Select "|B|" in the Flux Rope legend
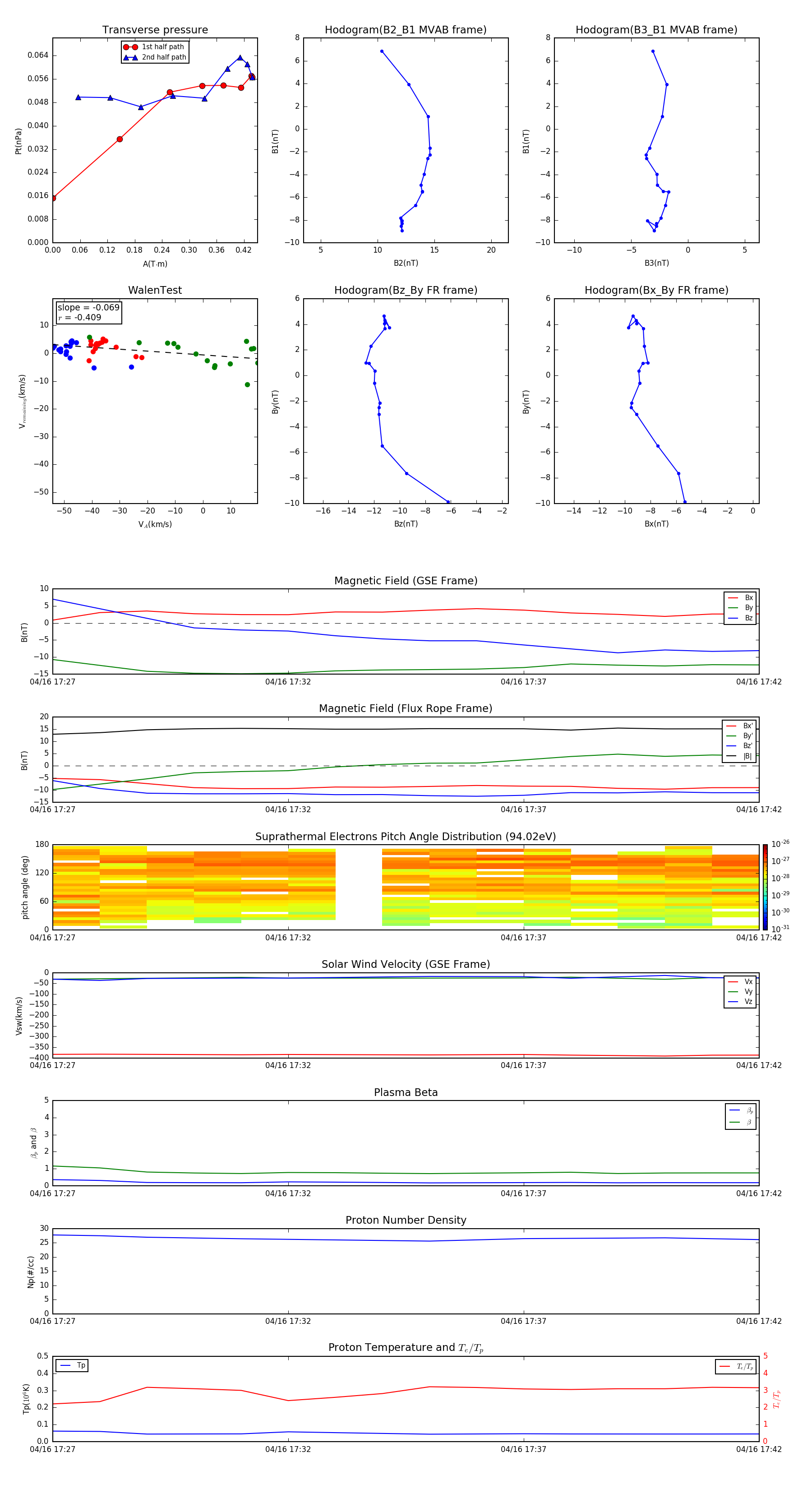This screenshot has width=812, height=1489. click(x=740, y=756)
